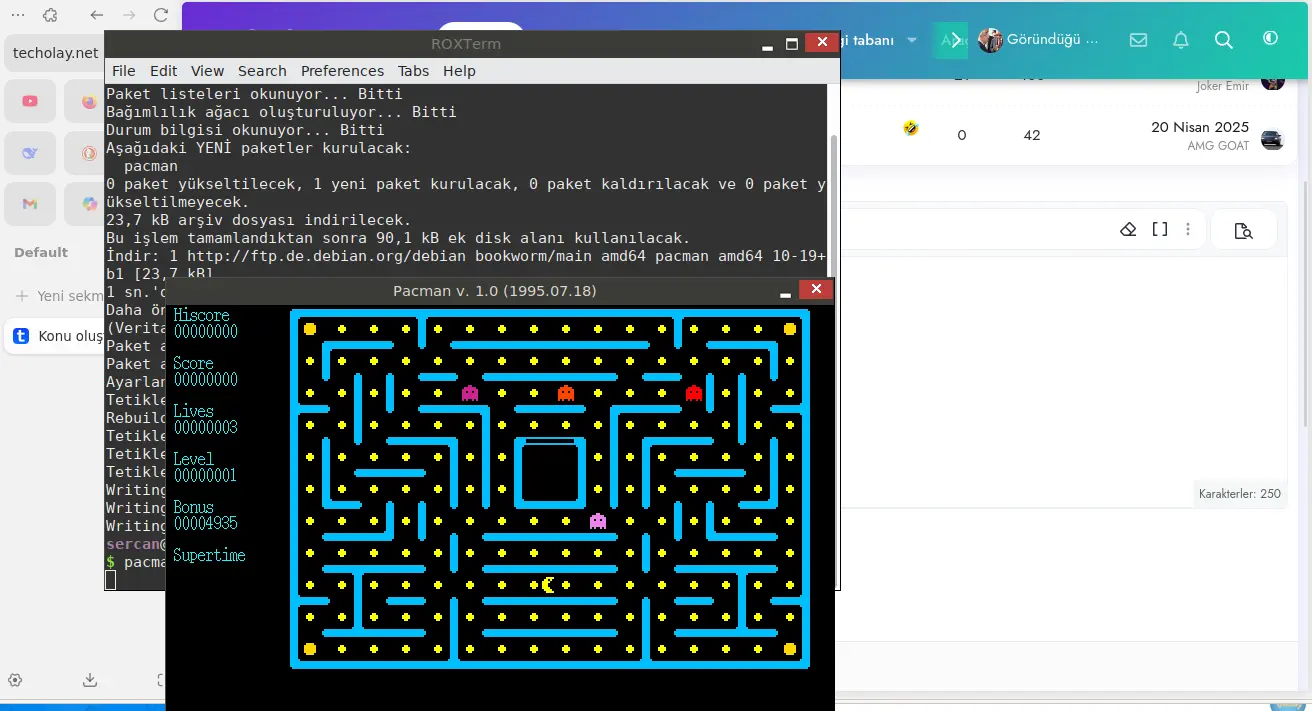Image resolution: width=1312 pixels, height=711 pixels.
Task: Click the terminal cursor block
Action: 111,580
